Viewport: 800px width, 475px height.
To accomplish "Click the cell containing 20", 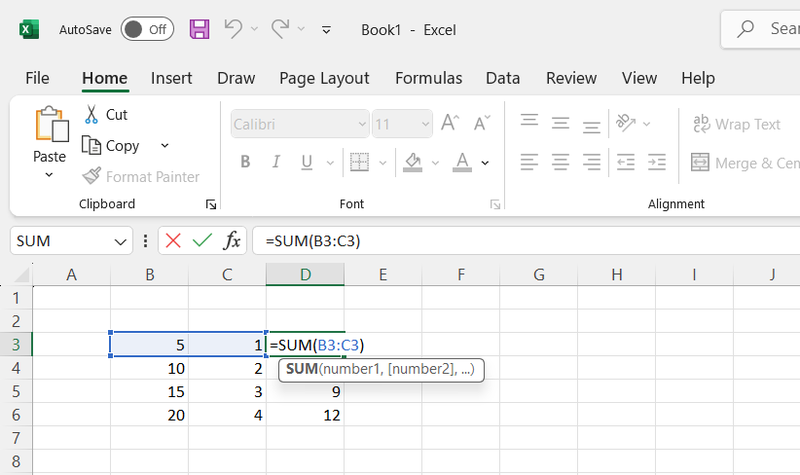I will [x=149, y=415].
